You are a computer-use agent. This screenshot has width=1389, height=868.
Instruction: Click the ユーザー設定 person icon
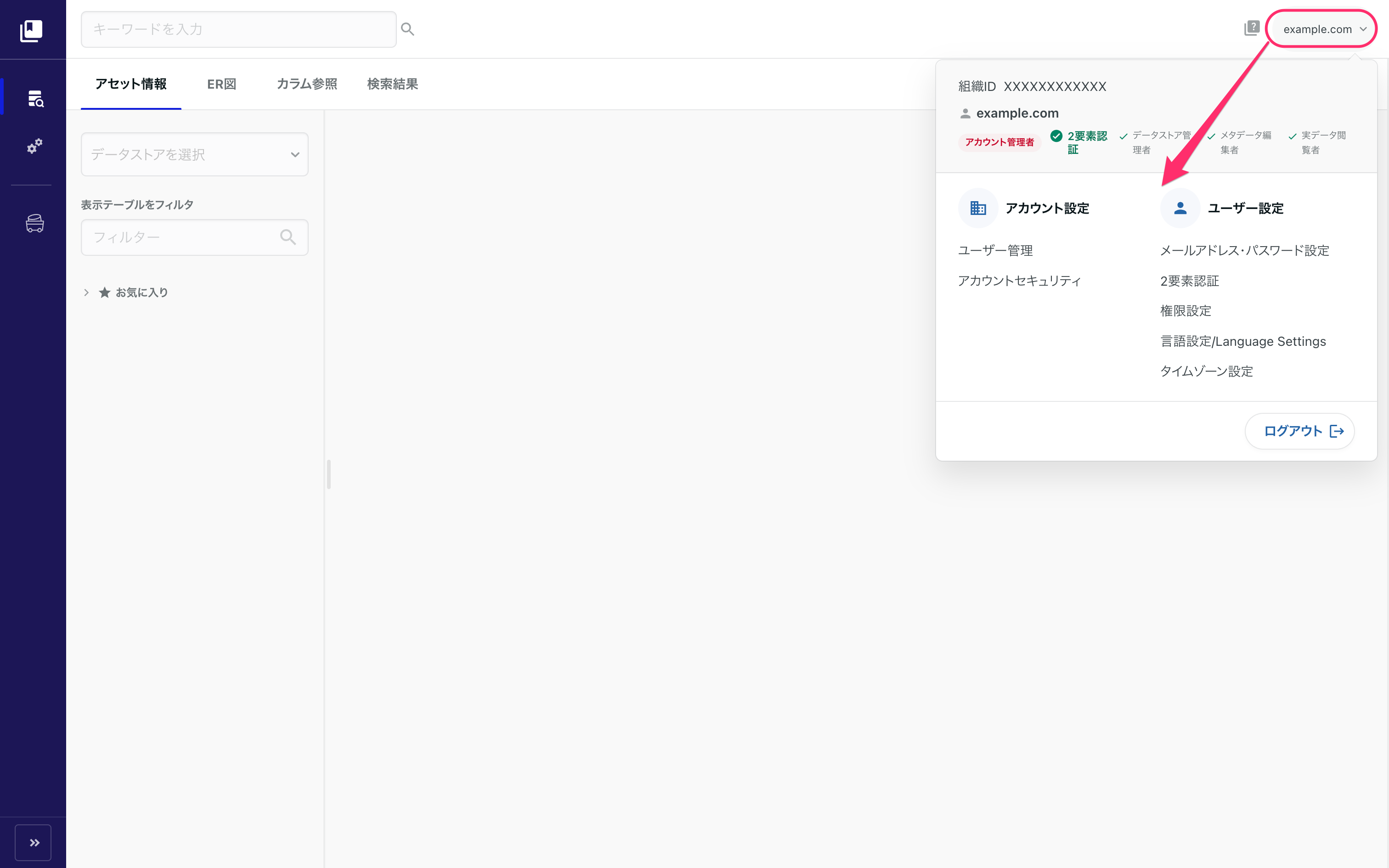coord(1180,208)
